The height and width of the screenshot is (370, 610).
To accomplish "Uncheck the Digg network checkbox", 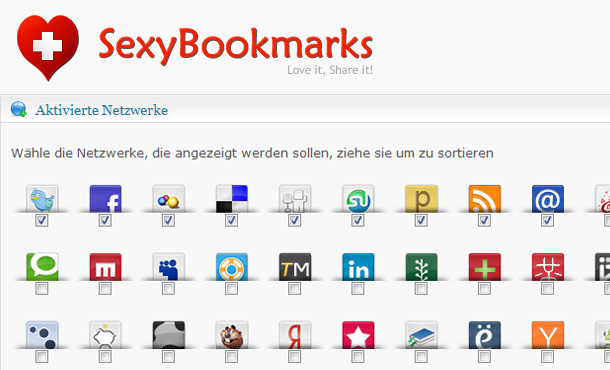I will pos(295,221).
